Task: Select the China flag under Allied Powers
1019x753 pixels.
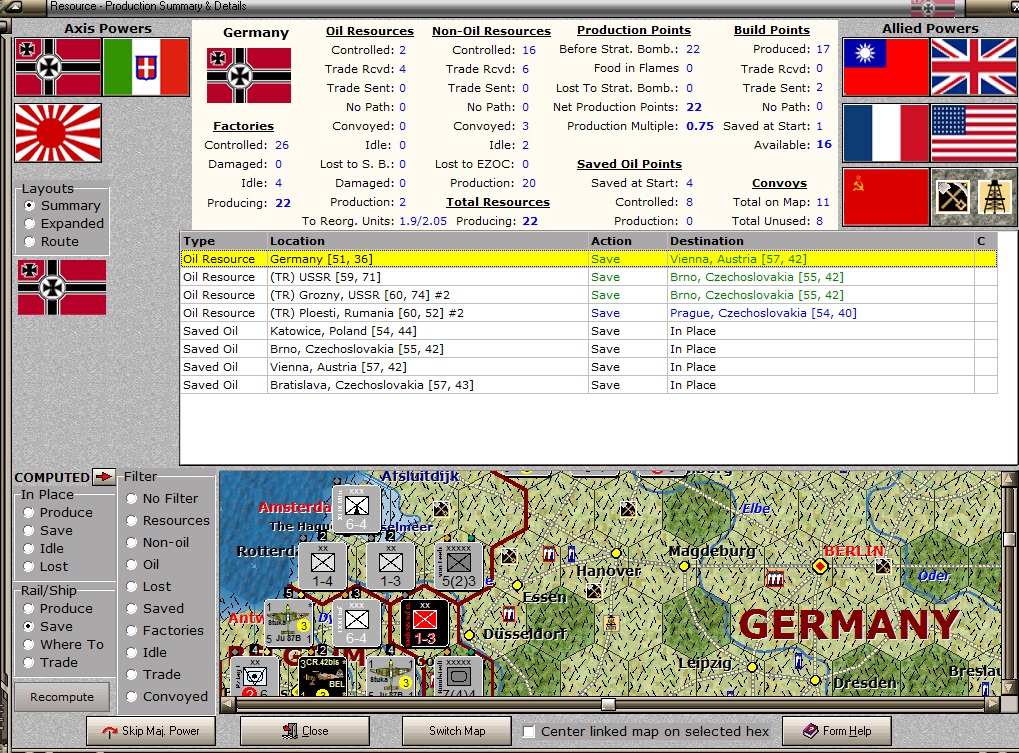Action: pos(886,67)
